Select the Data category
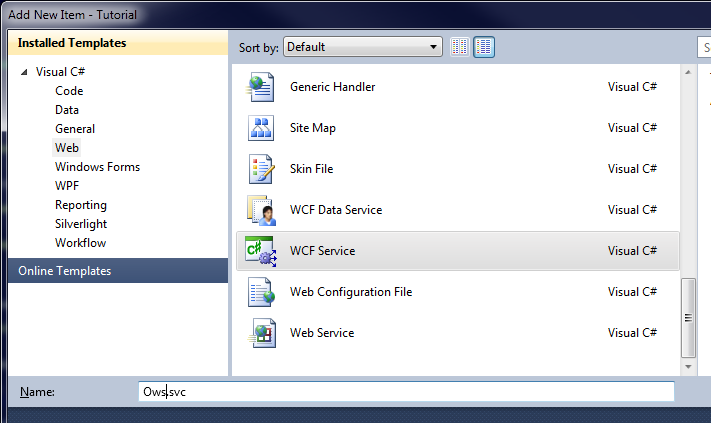 click(67, 110)
